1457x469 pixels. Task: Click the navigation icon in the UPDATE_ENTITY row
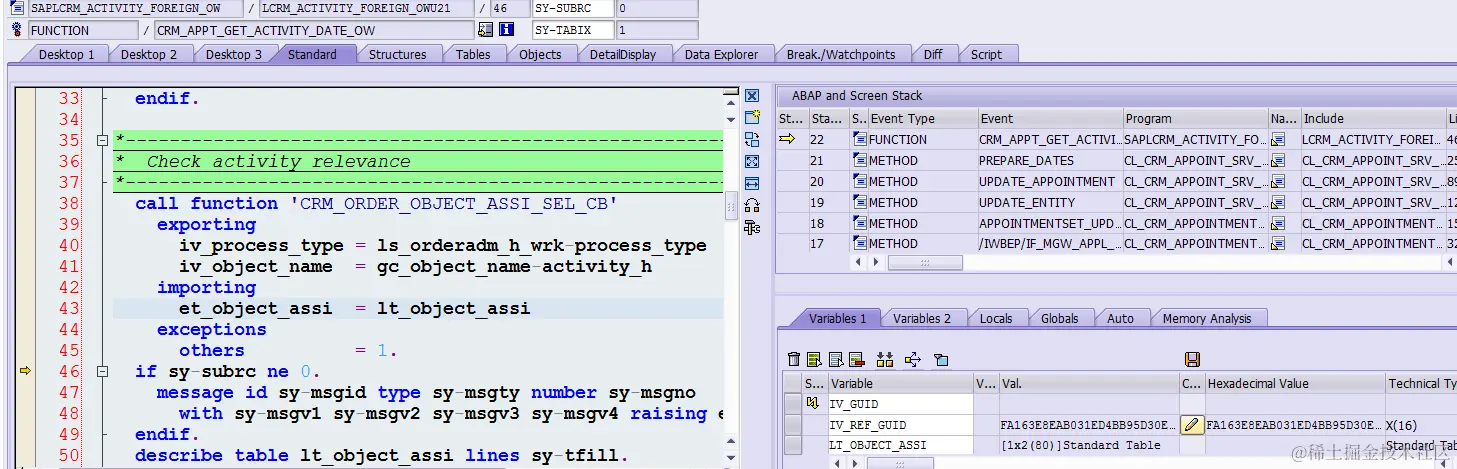click(1278, 202)
